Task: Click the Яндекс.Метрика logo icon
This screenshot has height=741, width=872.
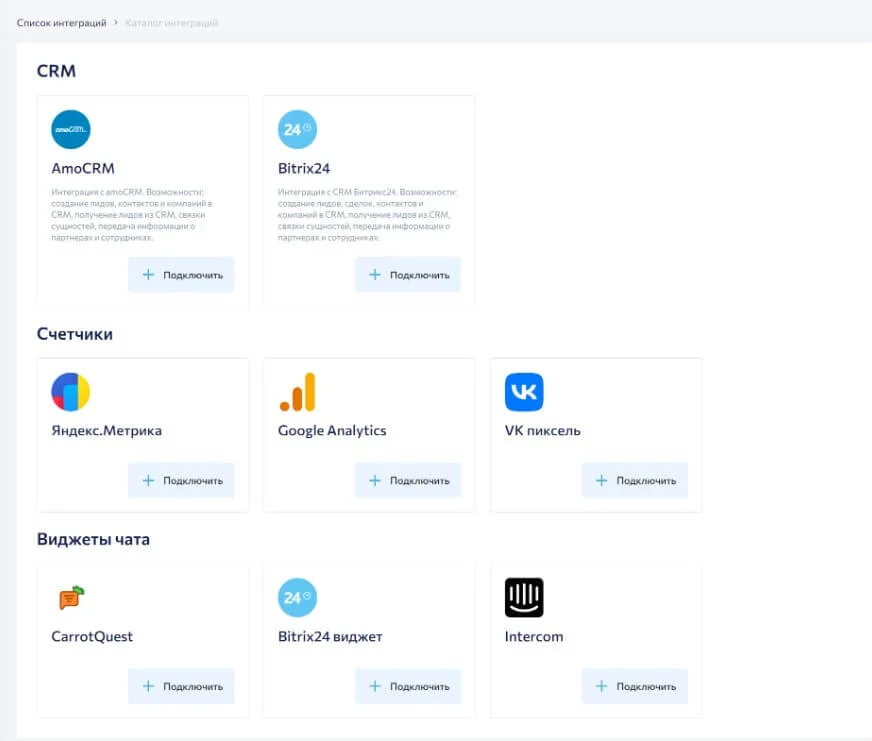Action: [x=71, y=392]
